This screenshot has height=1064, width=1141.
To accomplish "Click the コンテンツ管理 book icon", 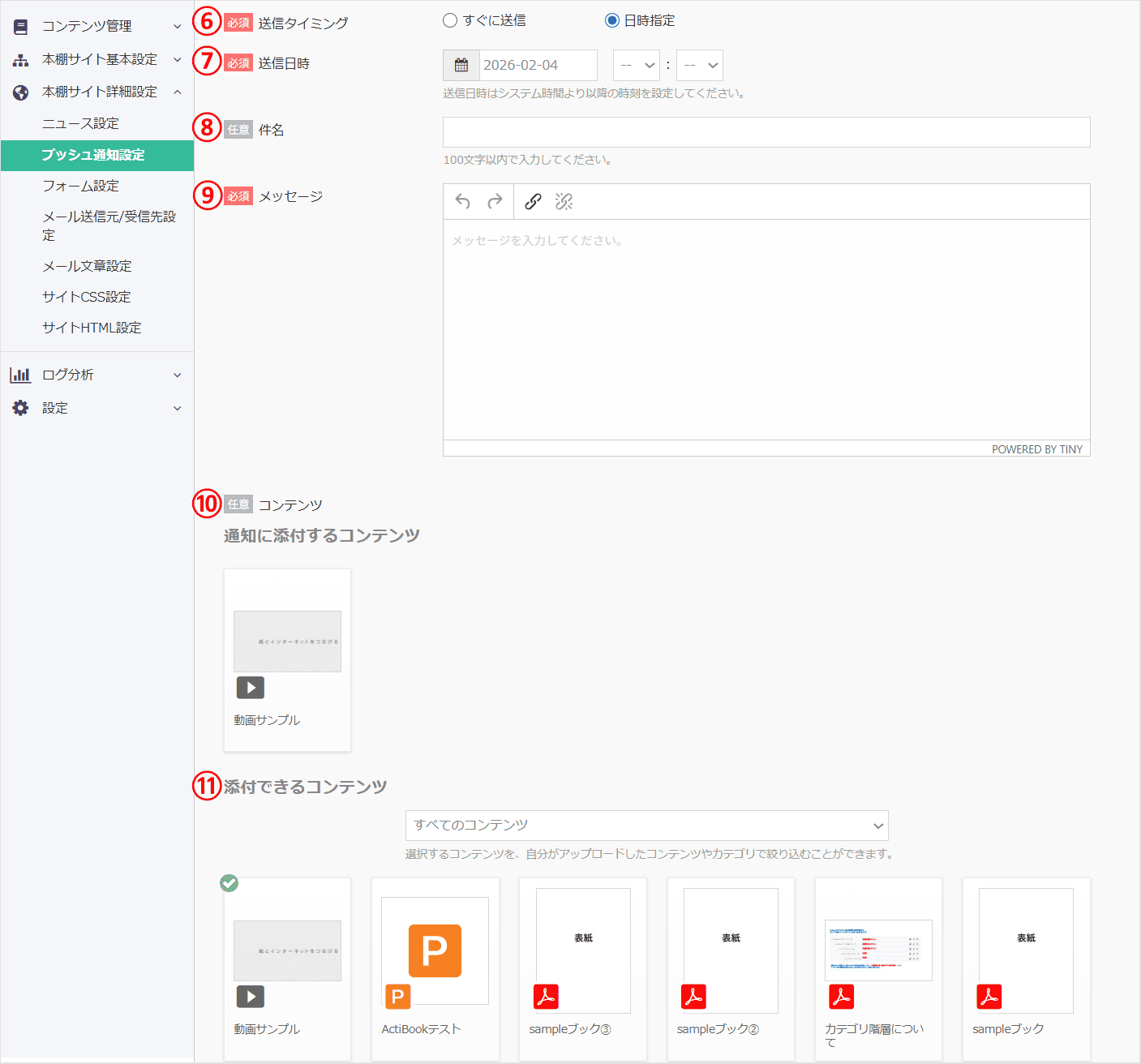I will coord(20,27).
